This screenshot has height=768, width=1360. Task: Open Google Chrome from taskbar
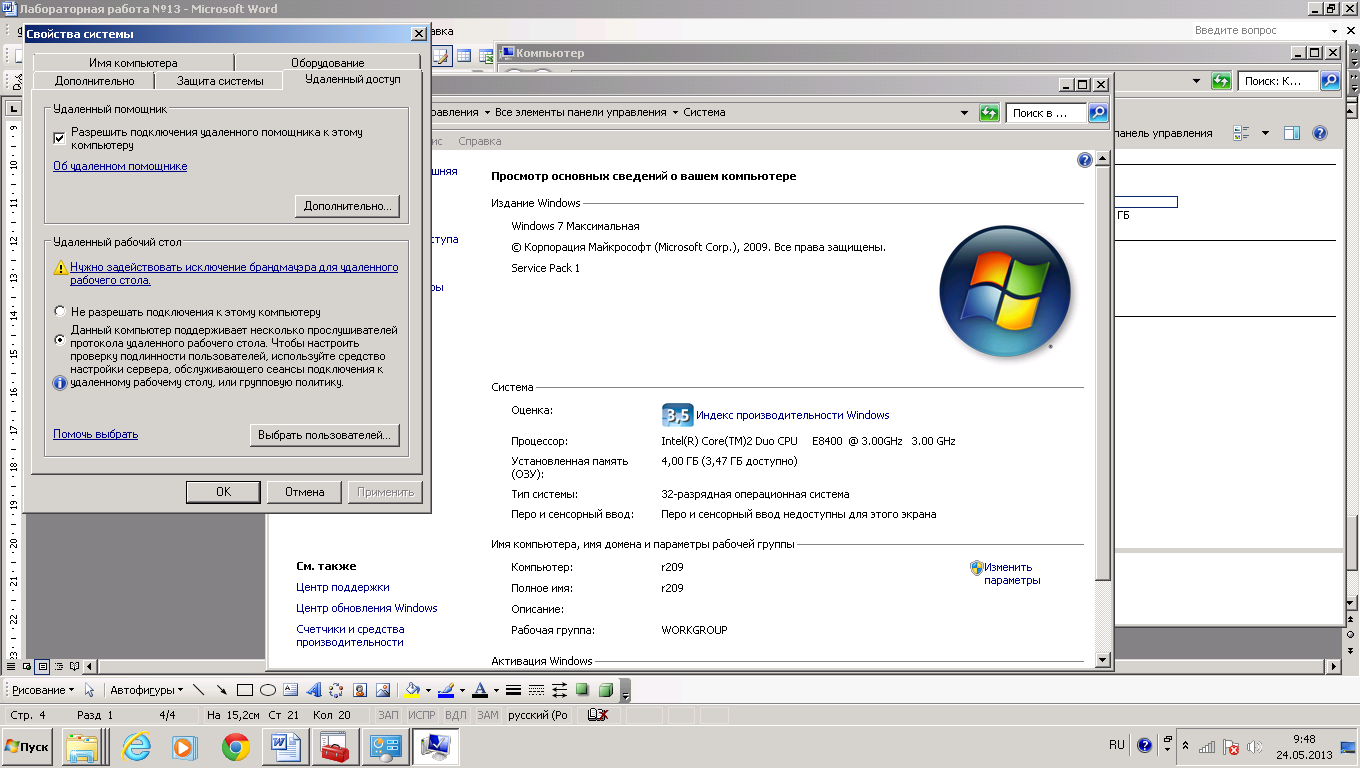(236, 746)
